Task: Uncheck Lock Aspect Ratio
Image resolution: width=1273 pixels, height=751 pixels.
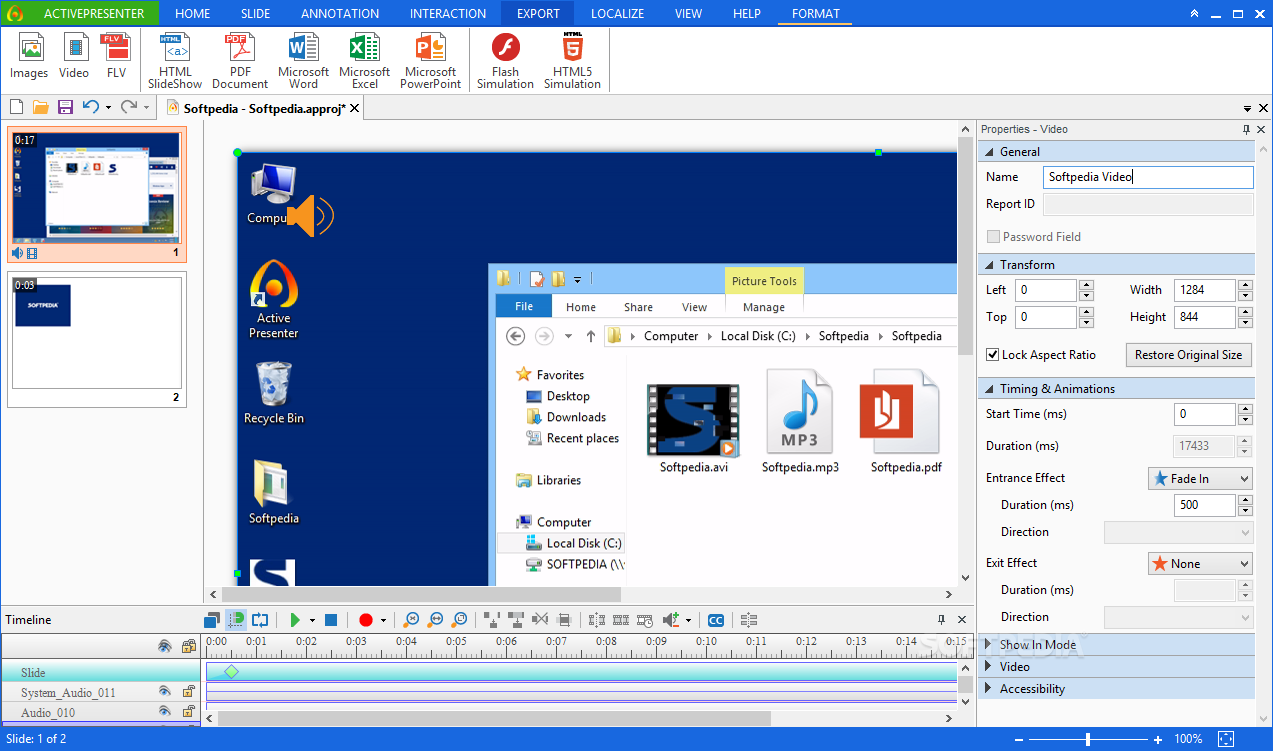Action: pos(993,355)
